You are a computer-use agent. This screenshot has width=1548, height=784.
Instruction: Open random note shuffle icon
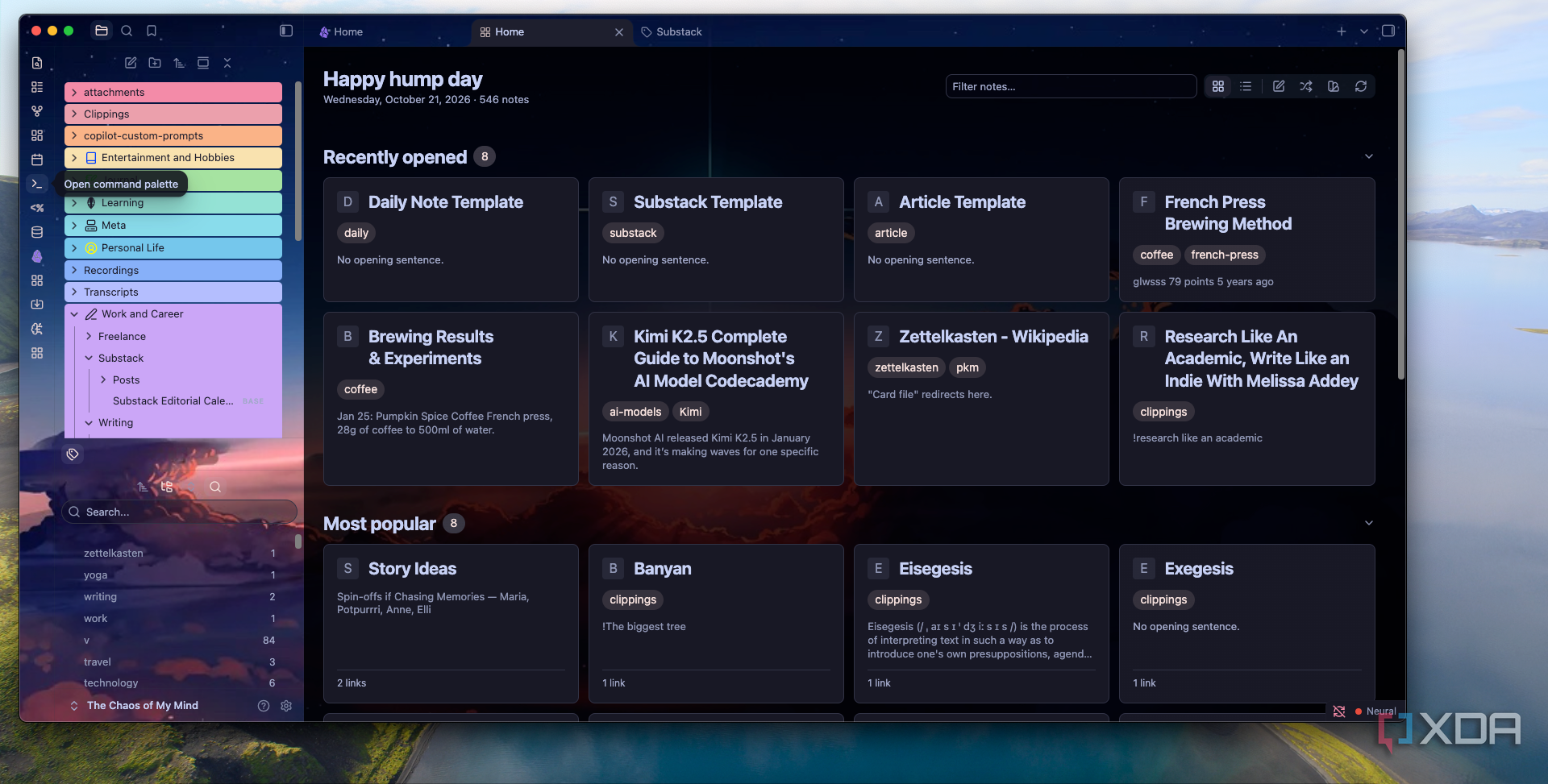(1306, 86)
